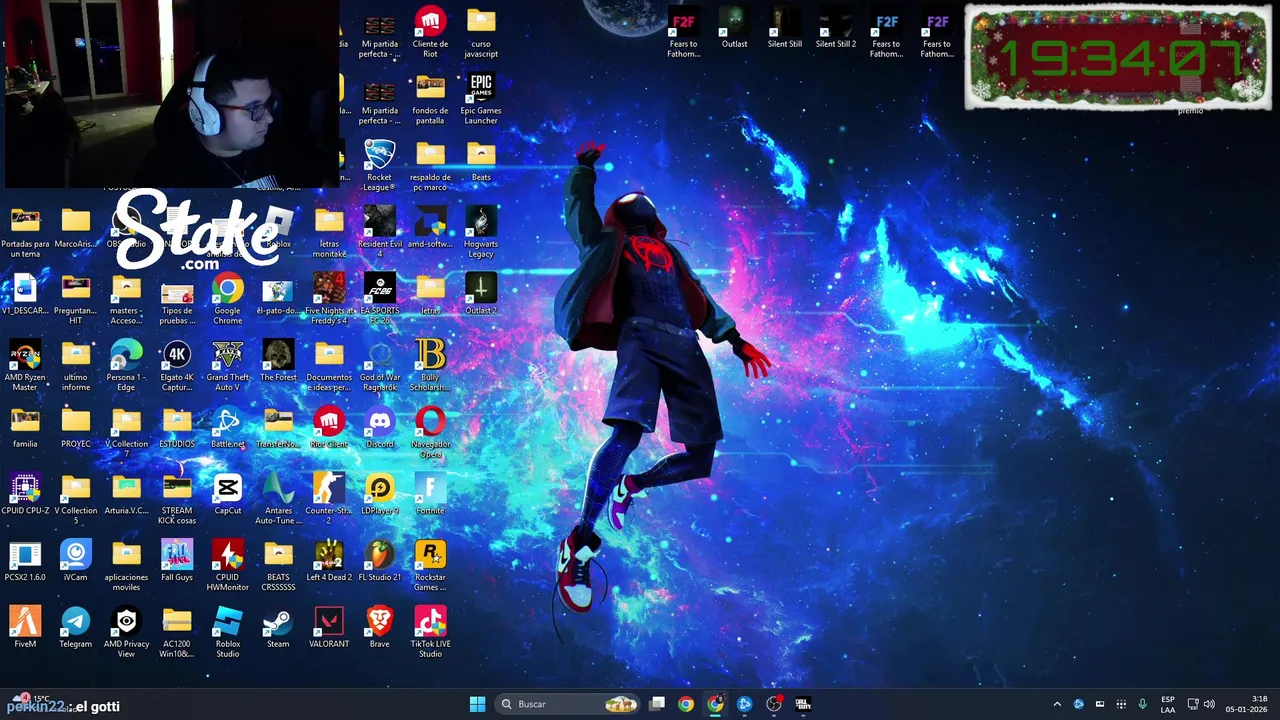This screenshot has width=1280, height=720.
Task: Open Call of Duty taskbar icon
Action: [803, 704]
